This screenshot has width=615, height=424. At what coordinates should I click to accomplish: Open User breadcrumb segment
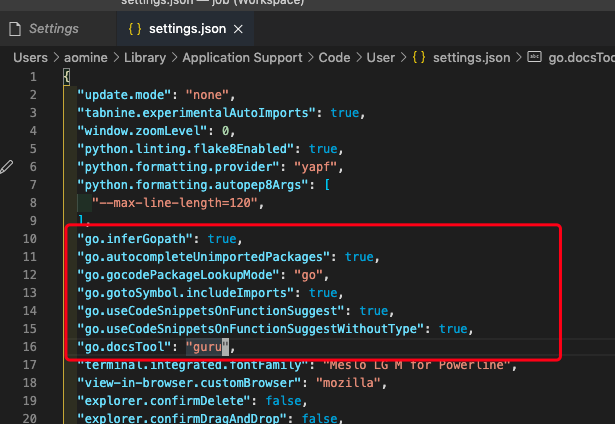380,58
